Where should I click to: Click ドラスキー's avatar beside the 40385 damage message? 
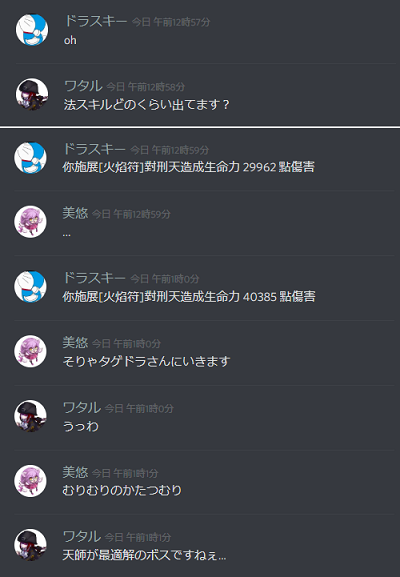pyautogui.click(x=31, y=287)
